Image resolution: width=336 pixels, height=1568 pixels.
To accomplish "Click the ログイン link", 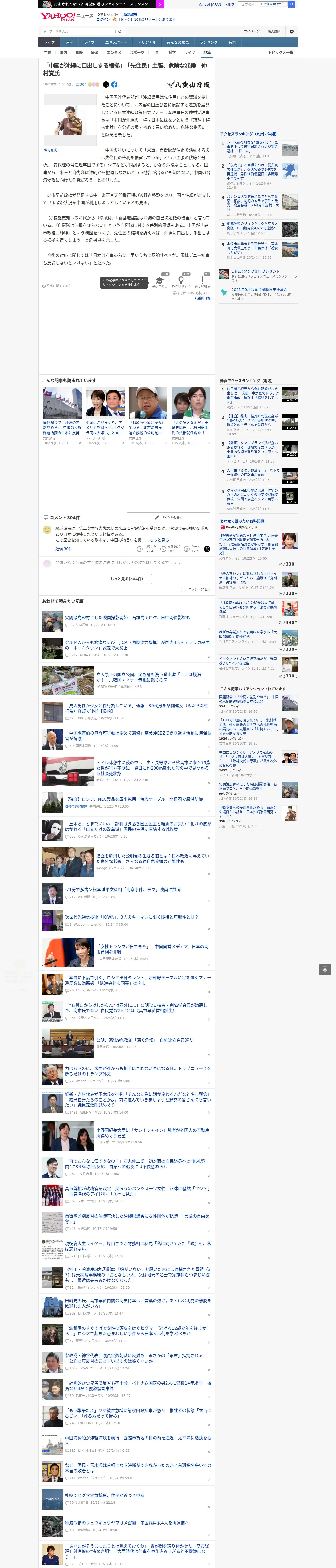I will [103, 20].
